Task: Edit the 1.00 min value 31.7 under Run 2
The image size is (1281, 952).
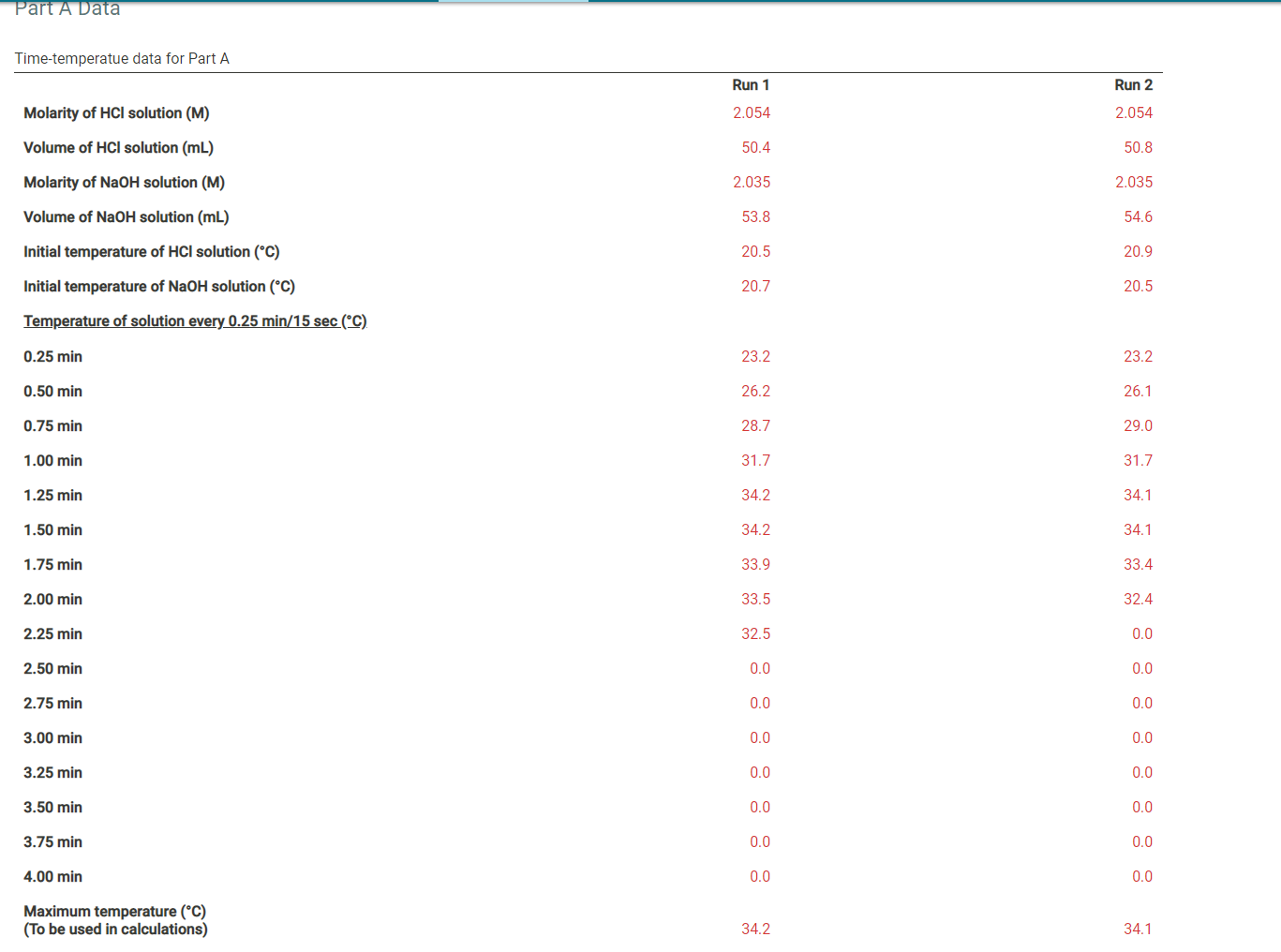Action: pyautogui.click(x=1138, y=460)
